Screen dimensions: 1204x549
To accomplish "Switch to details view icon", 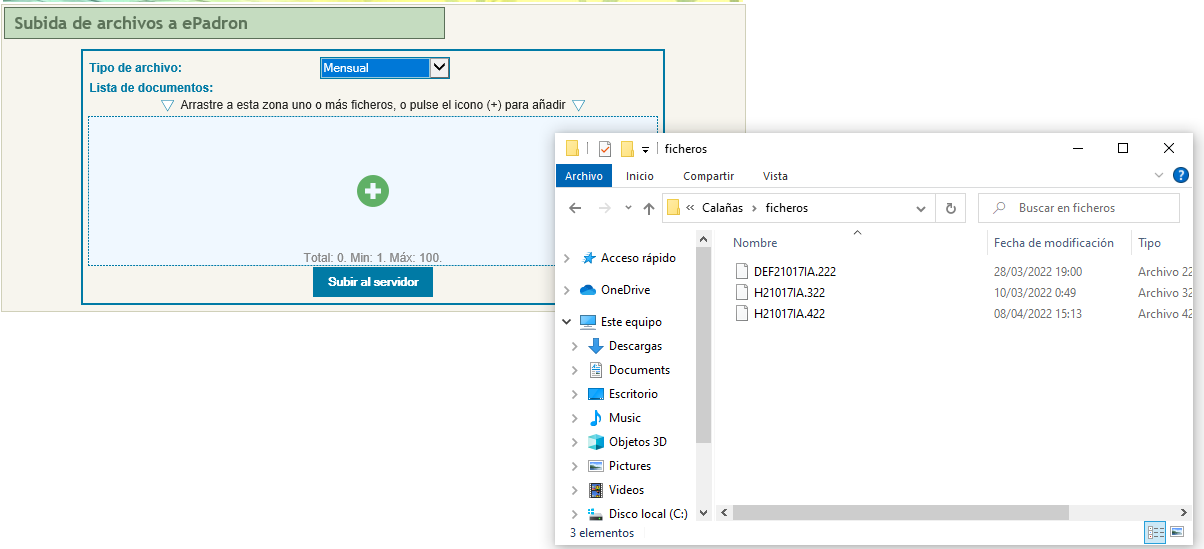I will [x=1156, y=532].
